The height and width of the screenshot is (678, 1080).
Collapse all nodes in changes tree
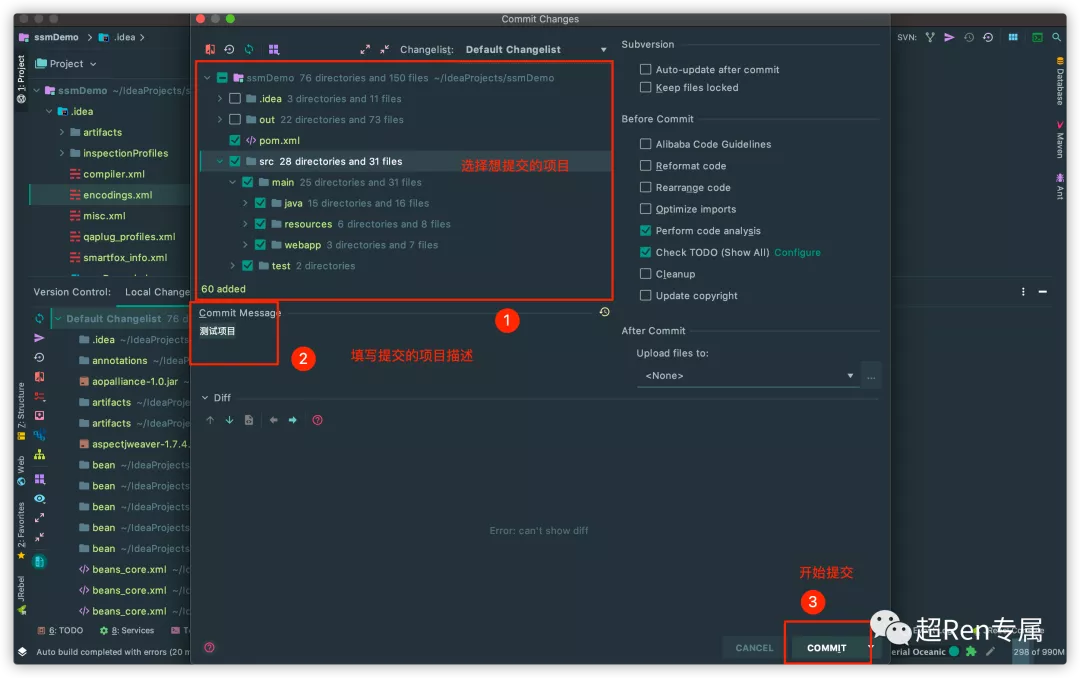(x=384, y=50)
